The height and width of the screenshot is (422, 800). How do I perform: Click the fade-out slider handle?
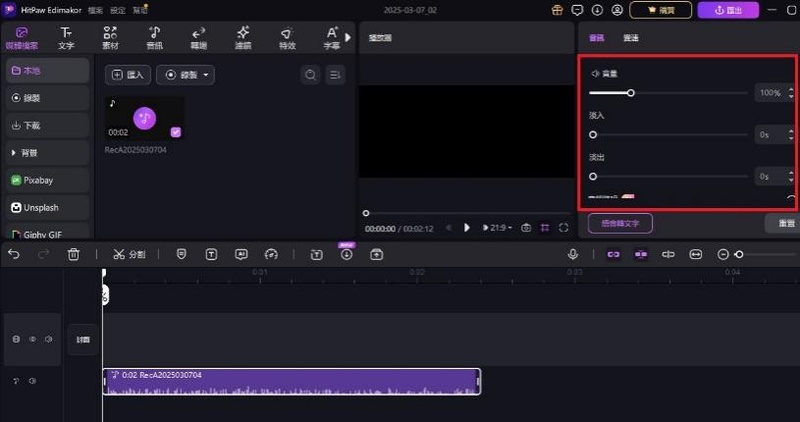(x=593, y=177)
